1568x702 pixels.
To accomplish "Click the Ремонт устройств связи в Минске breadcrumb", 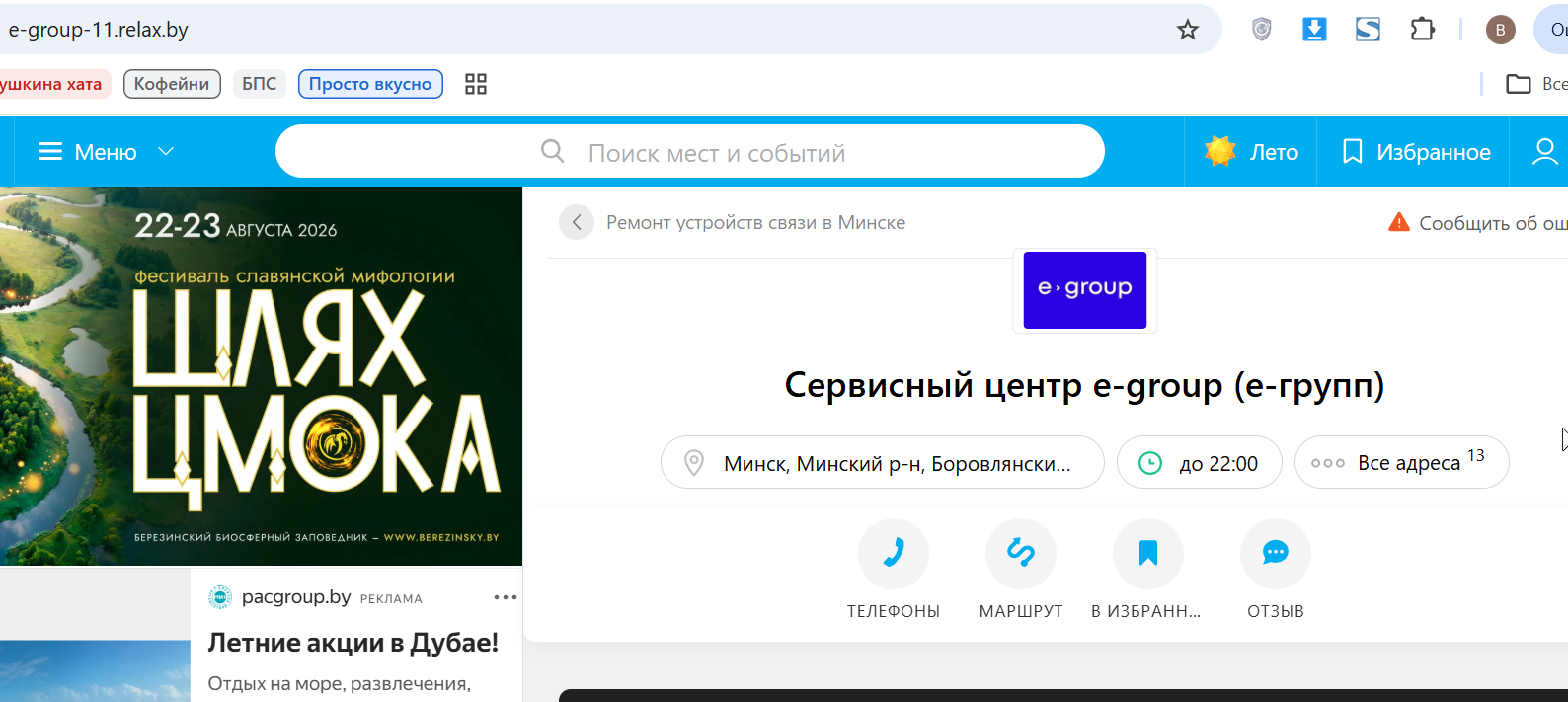I will 755,222.
